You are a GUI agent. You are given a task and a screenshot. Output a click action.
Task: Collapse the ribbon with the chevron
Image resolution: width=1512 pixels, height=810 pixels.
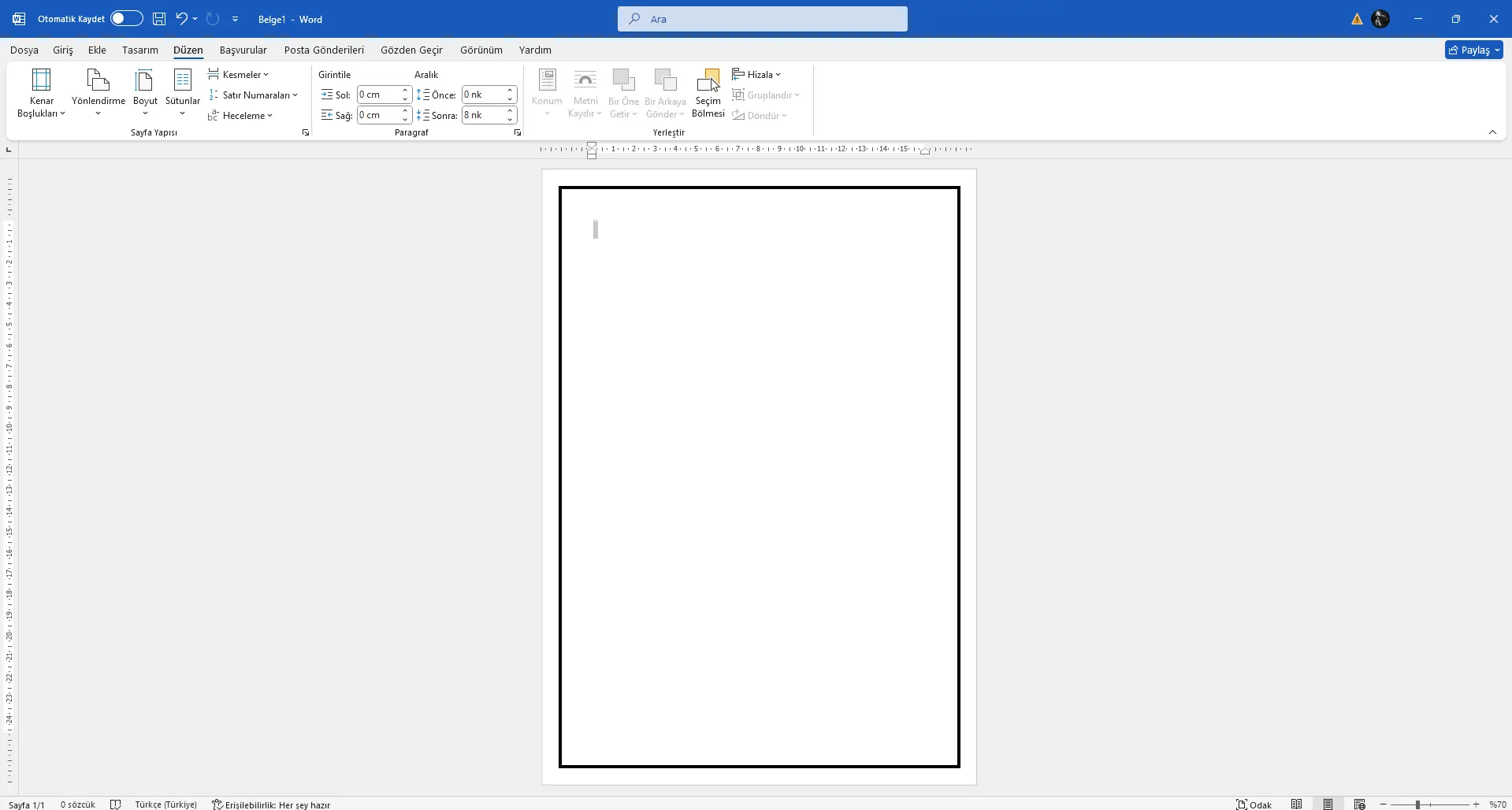coord(1492,132)
